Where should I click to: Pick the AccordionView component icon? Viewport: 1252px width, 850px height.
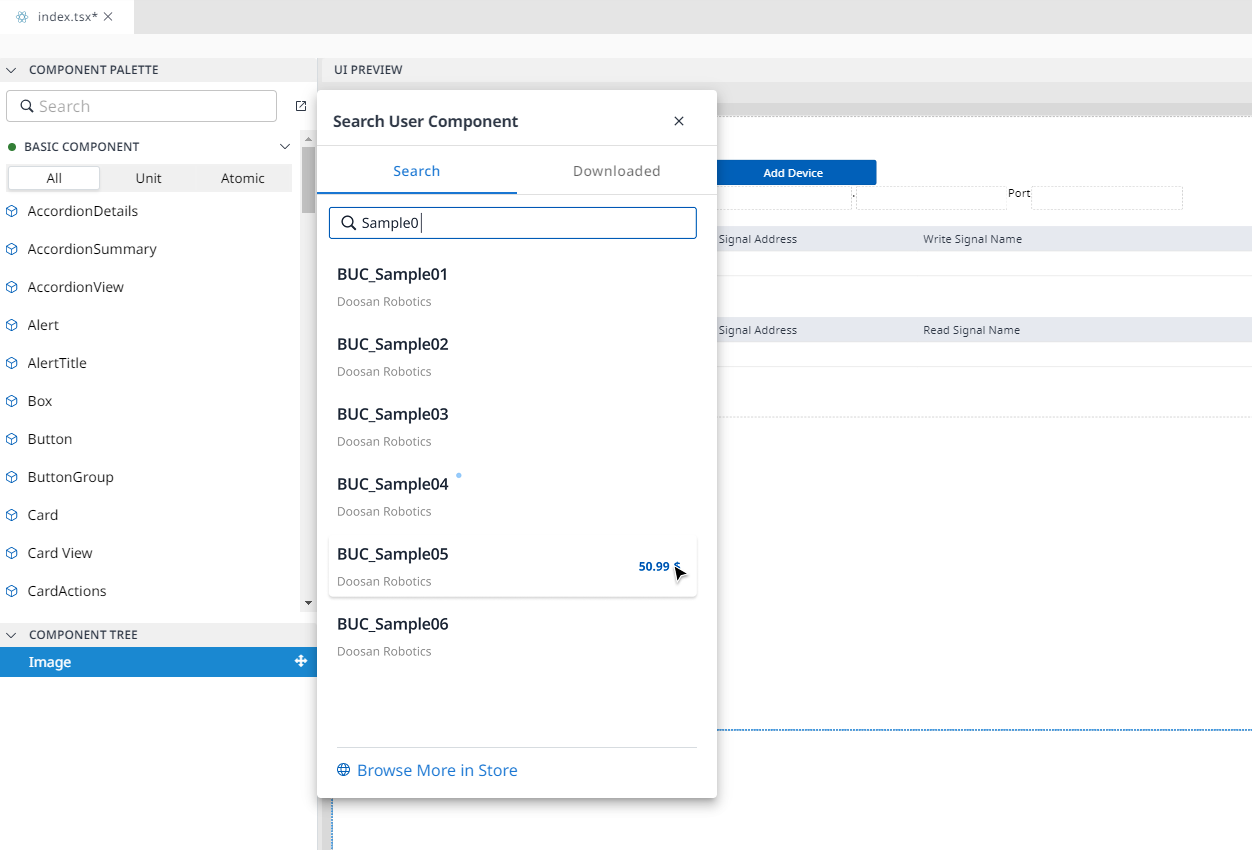click(x=12, y=287)
